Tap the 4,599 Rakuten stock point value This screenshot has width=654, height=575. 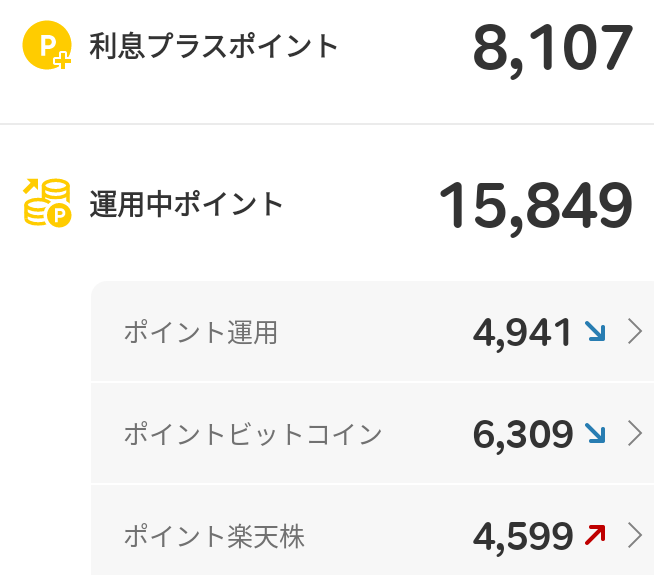523,537
